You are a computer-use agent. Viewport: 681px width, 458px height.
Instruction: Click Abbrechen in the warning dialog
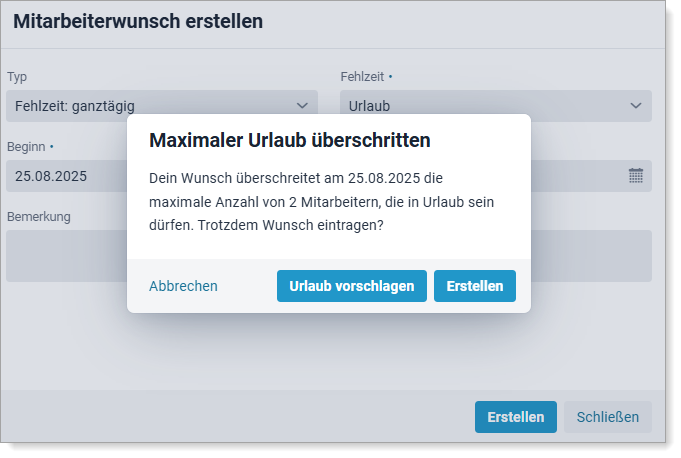tap(183, 286)
